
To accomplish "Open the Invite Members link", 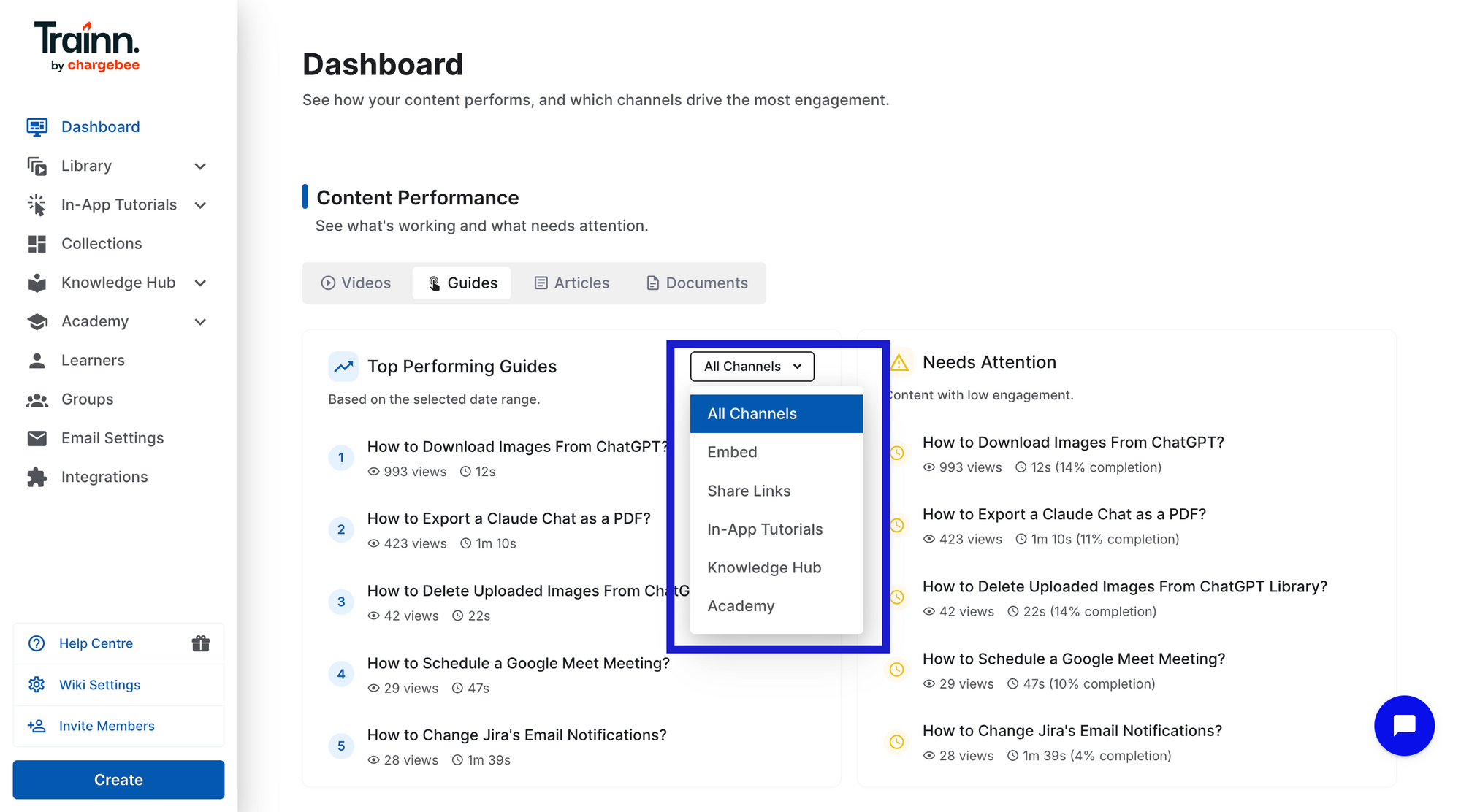I will (107, 726).
